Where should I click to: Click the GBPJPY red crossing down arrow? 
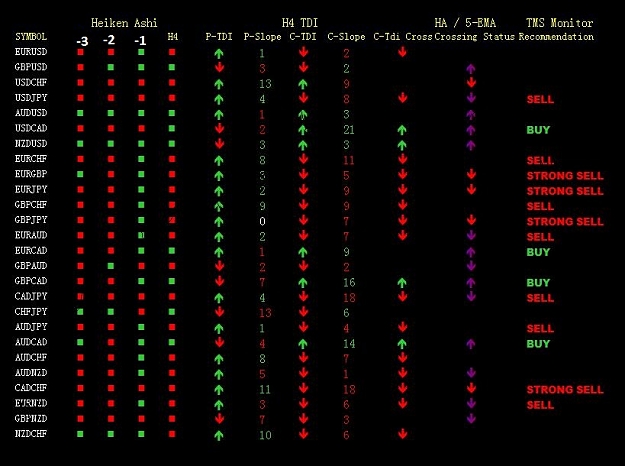(x=471, y=220)
